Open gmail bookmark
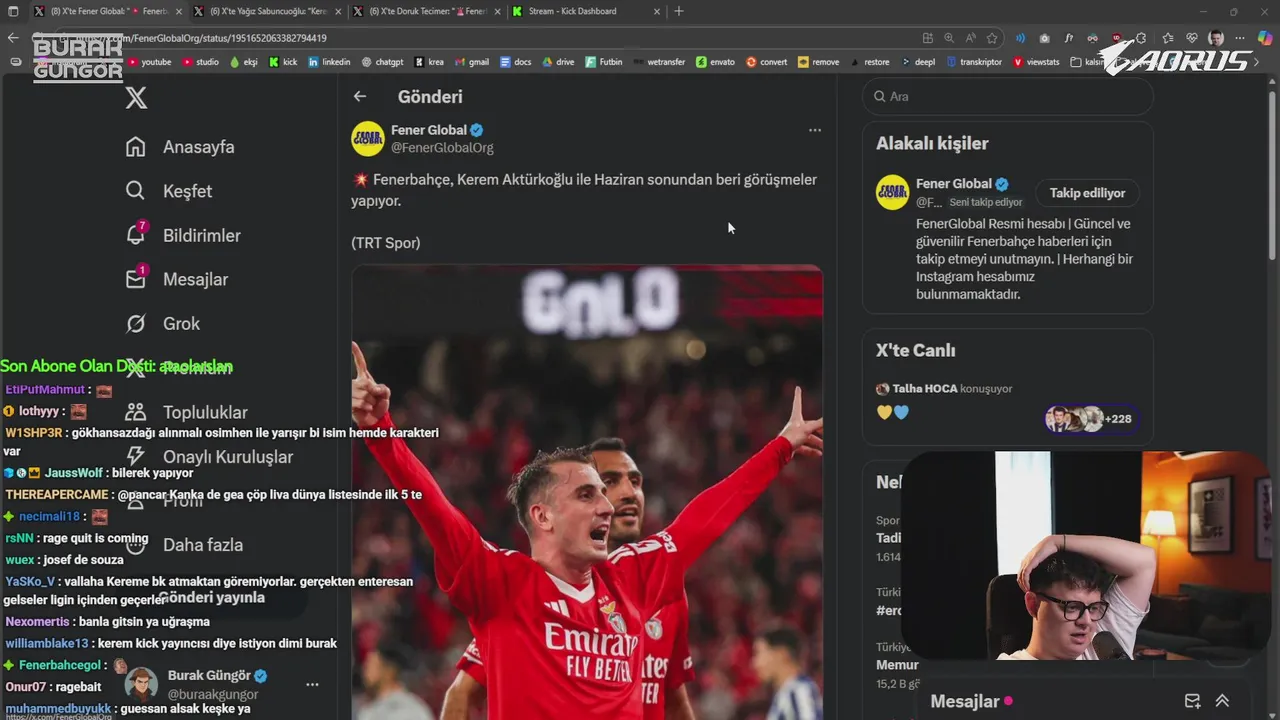This screenshot has height=720, width=1280. click(471, 62)
